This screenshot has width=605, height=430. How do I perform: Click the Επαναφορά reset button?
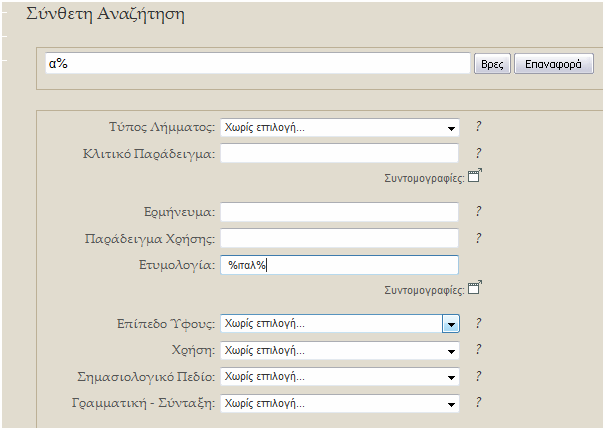(554, 64)
